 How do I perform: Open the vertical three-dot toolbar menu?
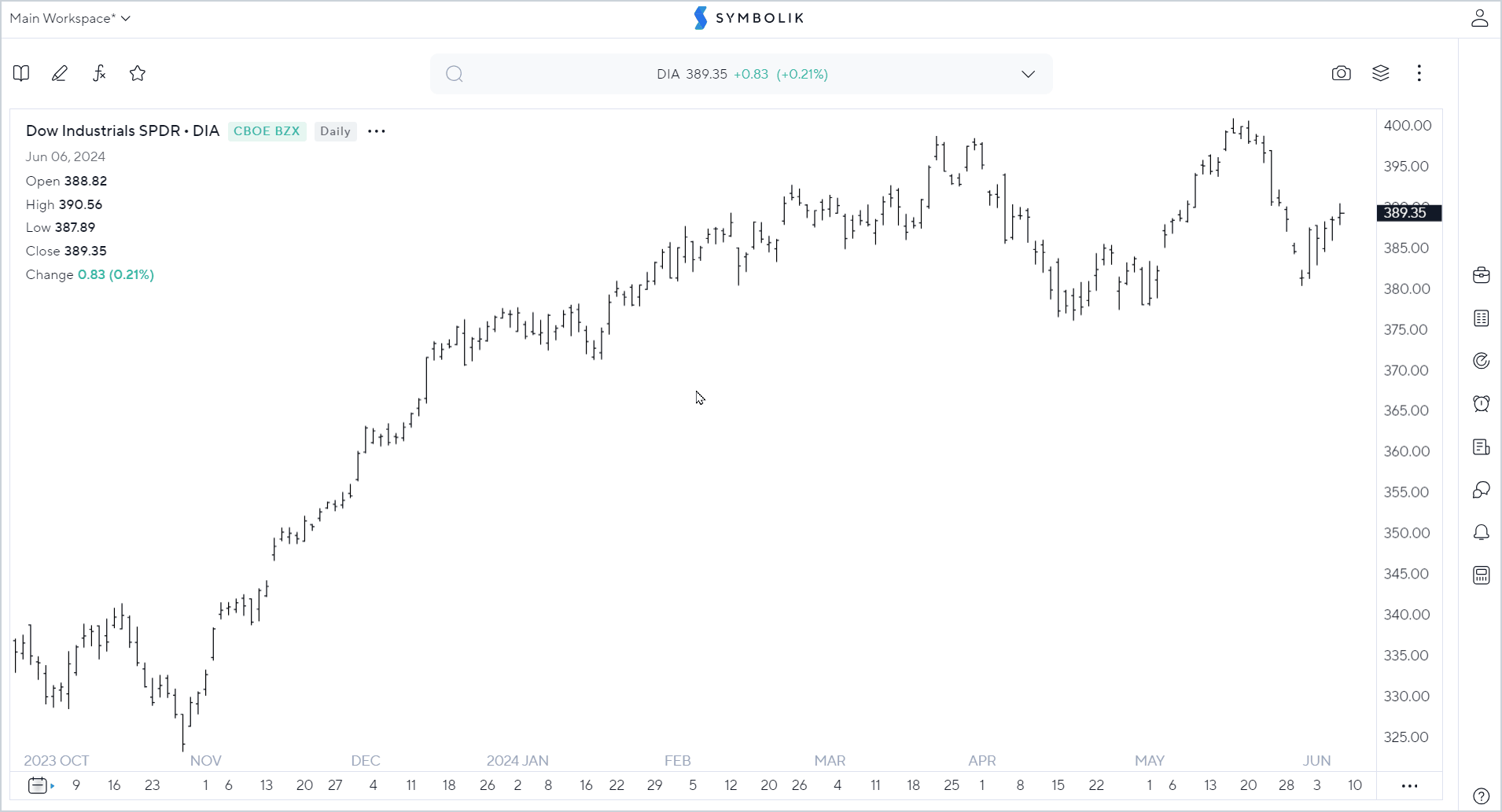(x=1419, y=73)
